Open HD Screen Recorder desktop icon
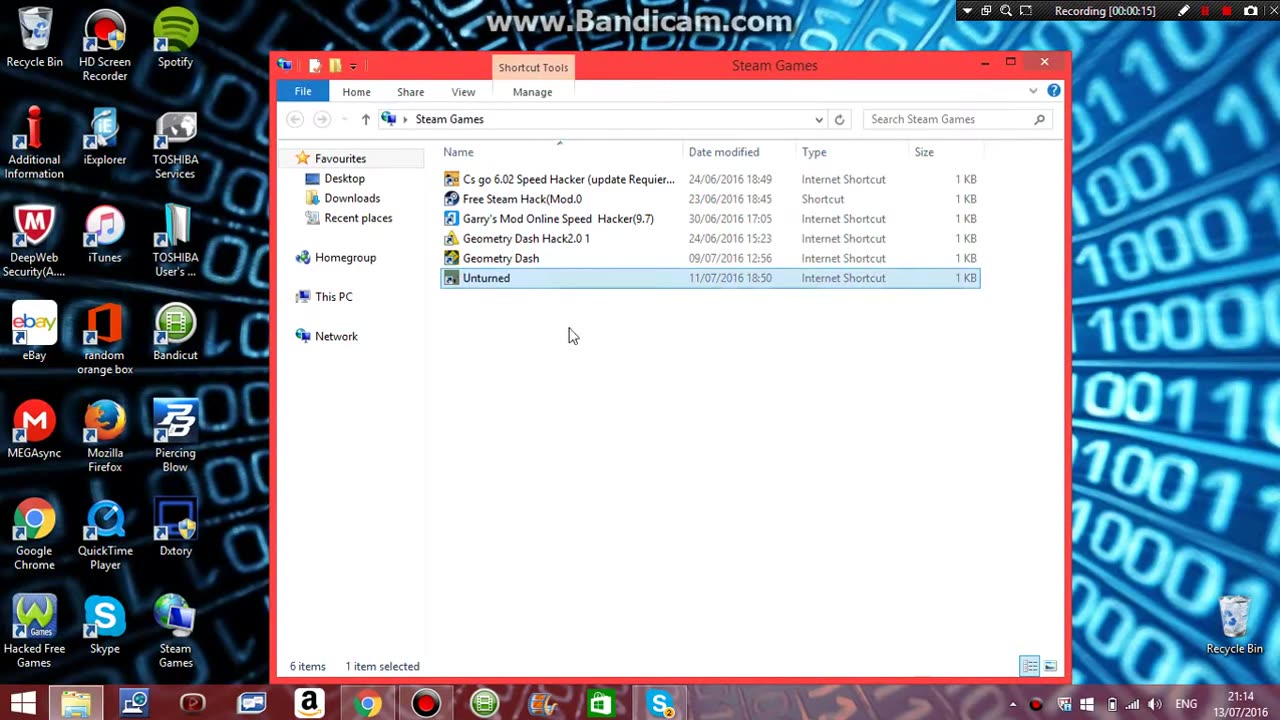The height and width of the screenshot is (720, 1280). pos(105,46)
